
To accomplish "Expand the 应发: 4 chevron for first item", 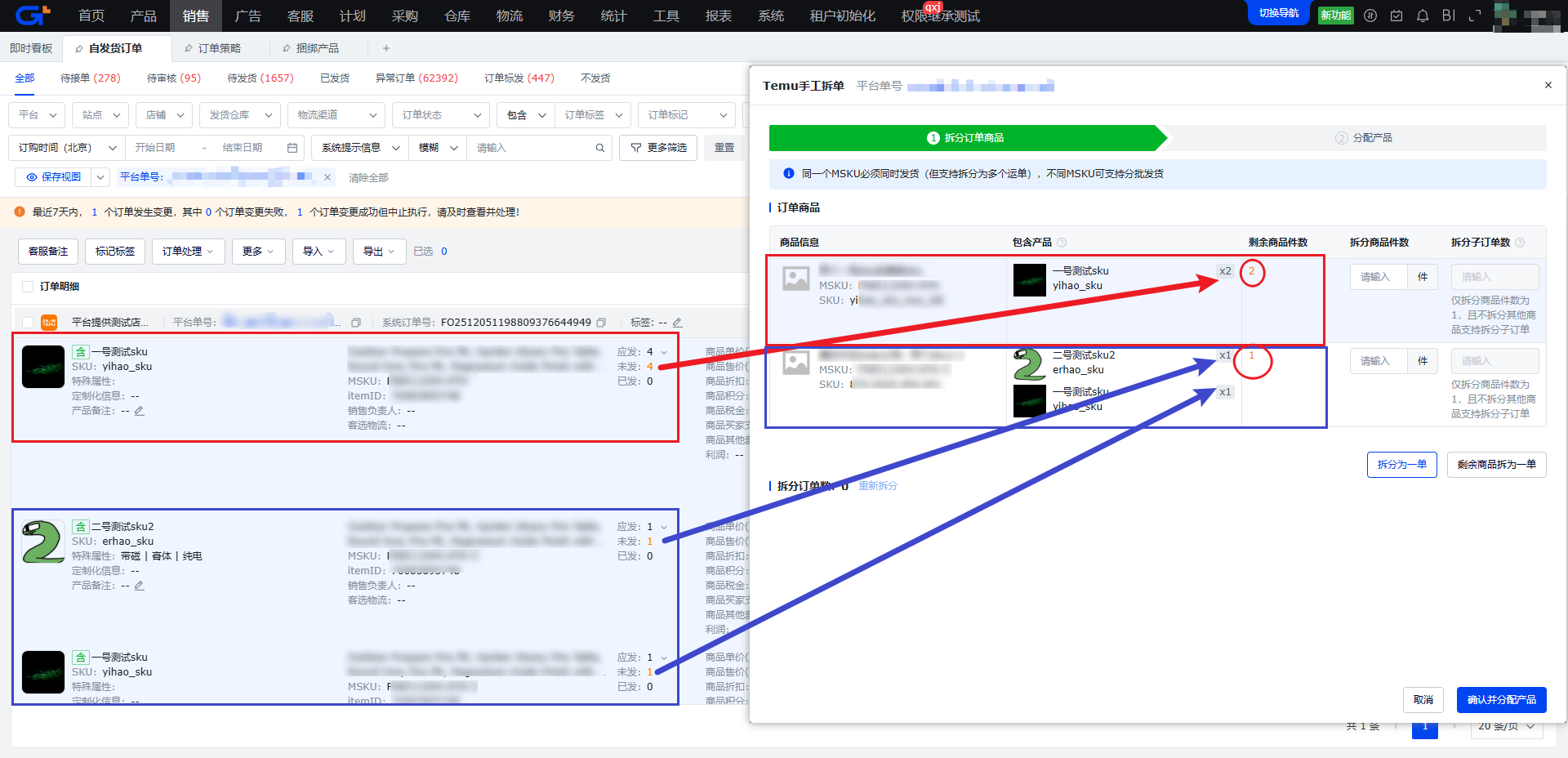I will [x=664, y=352].
